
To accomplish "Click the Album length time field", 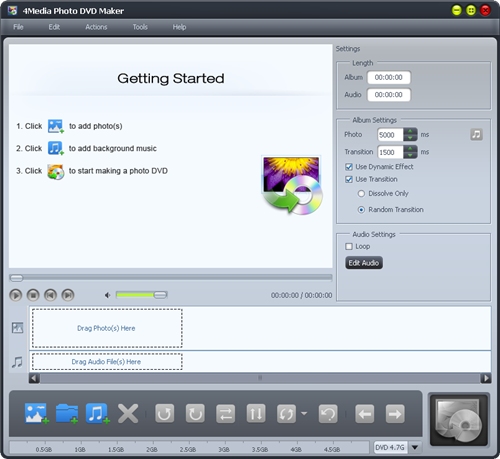I will (x=389, y=78).
